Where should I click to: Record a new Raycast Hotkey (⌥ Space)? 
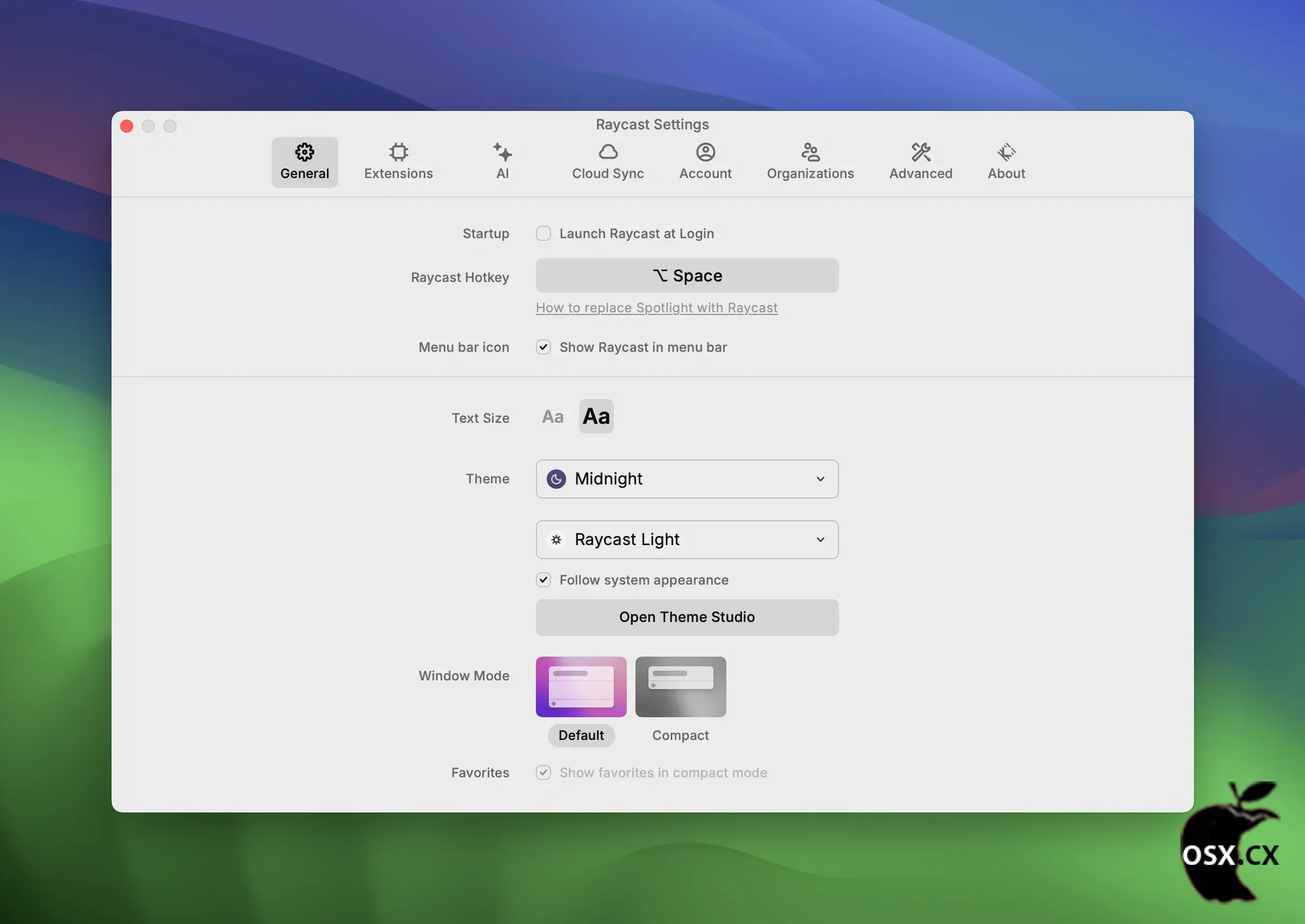687,276
